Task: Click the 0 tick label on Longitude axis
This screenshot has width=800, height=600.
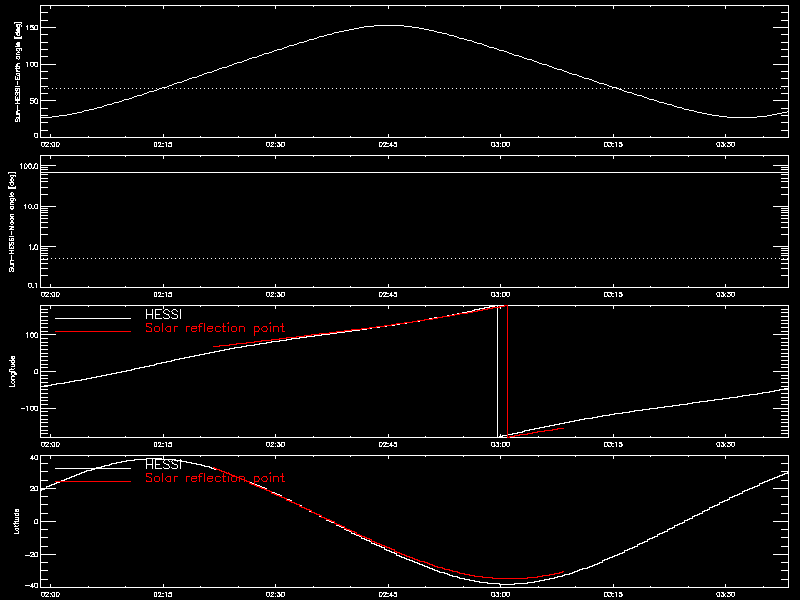Action: [36, 371]
